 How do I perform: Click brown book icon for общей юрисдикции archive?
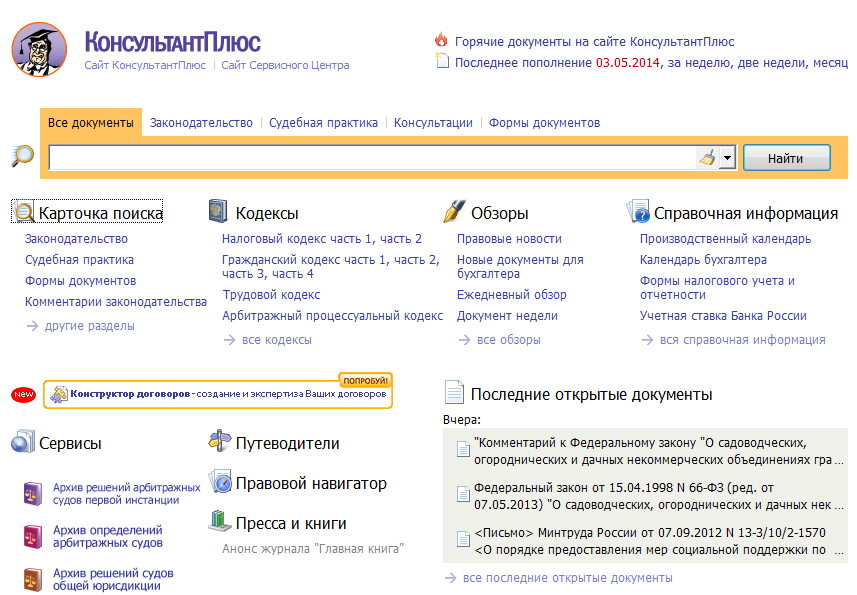click(x=33, y=579)
